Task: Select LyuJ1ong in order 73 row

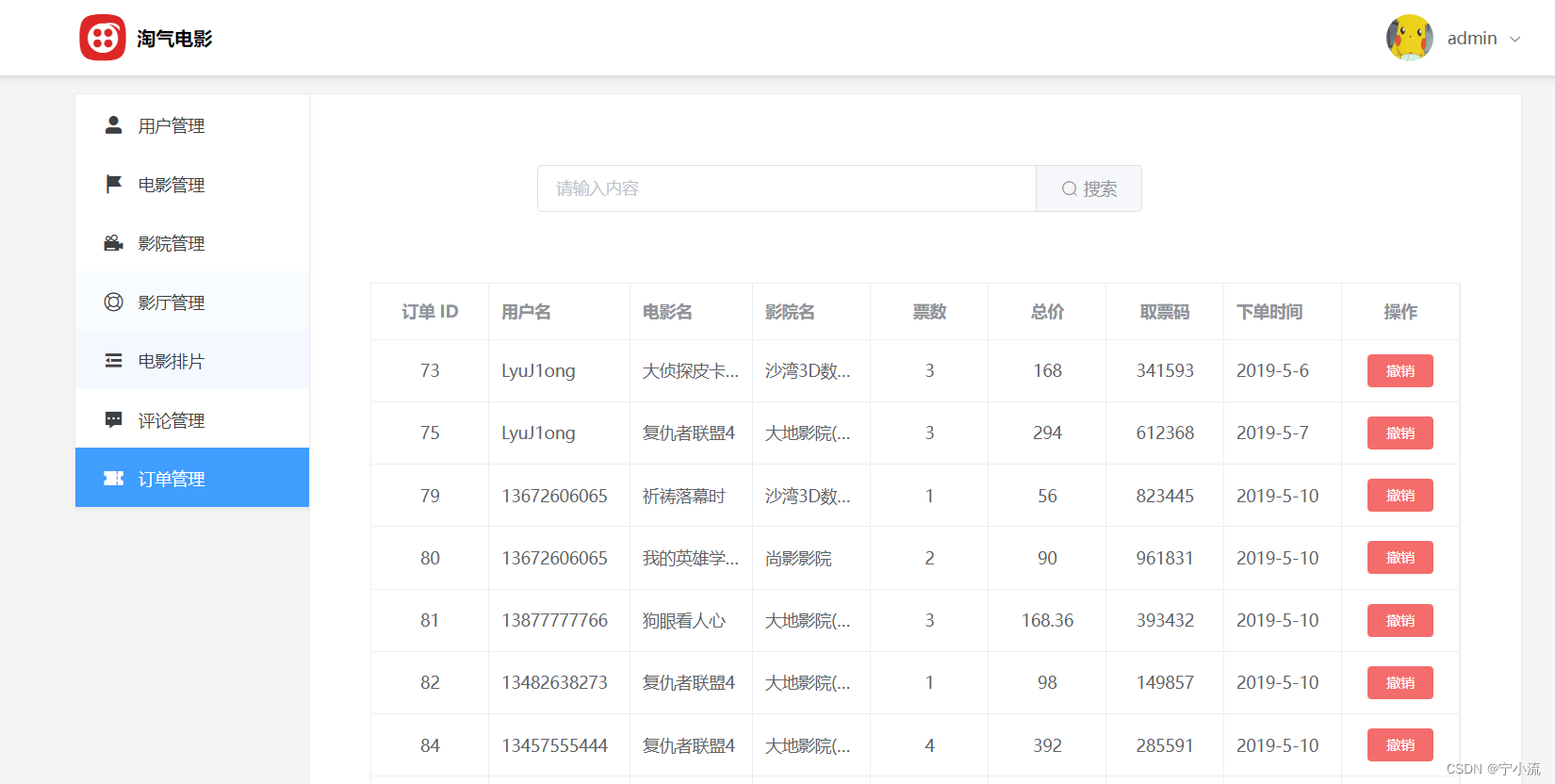Action: [x=538, y=371]
